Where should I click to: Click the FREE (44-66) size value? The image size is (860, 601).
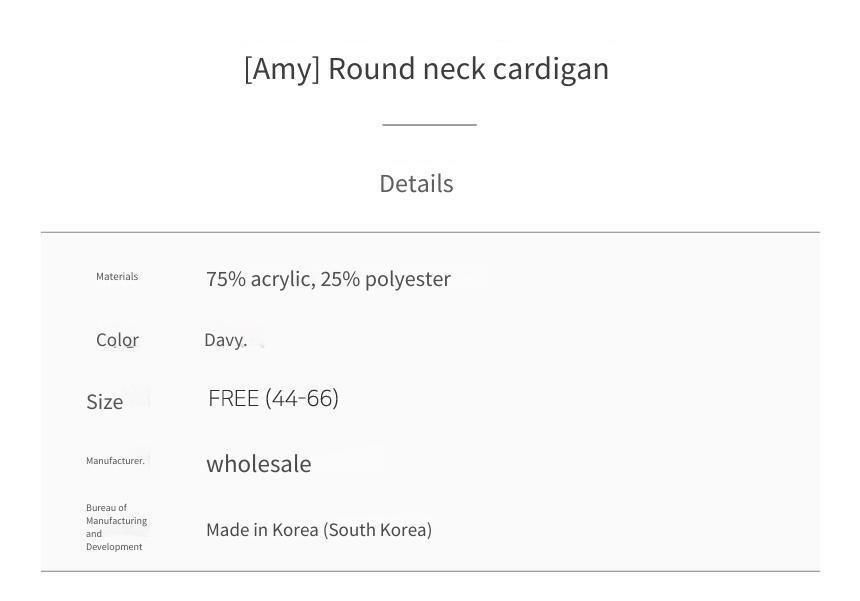pos(273,399)
